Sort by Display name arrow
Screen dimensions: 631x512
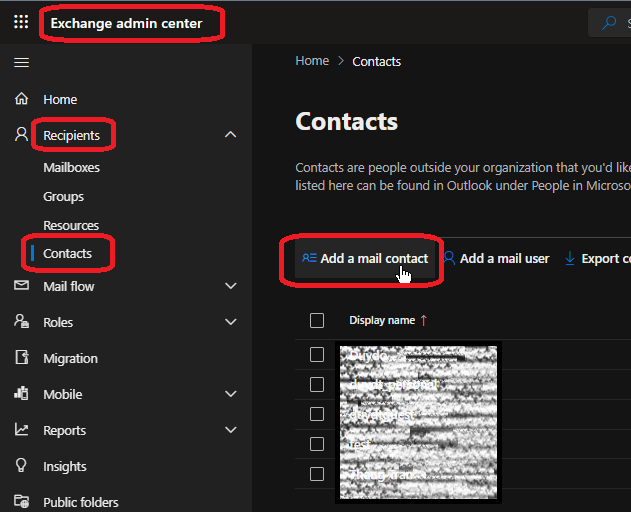click(423, 320)
